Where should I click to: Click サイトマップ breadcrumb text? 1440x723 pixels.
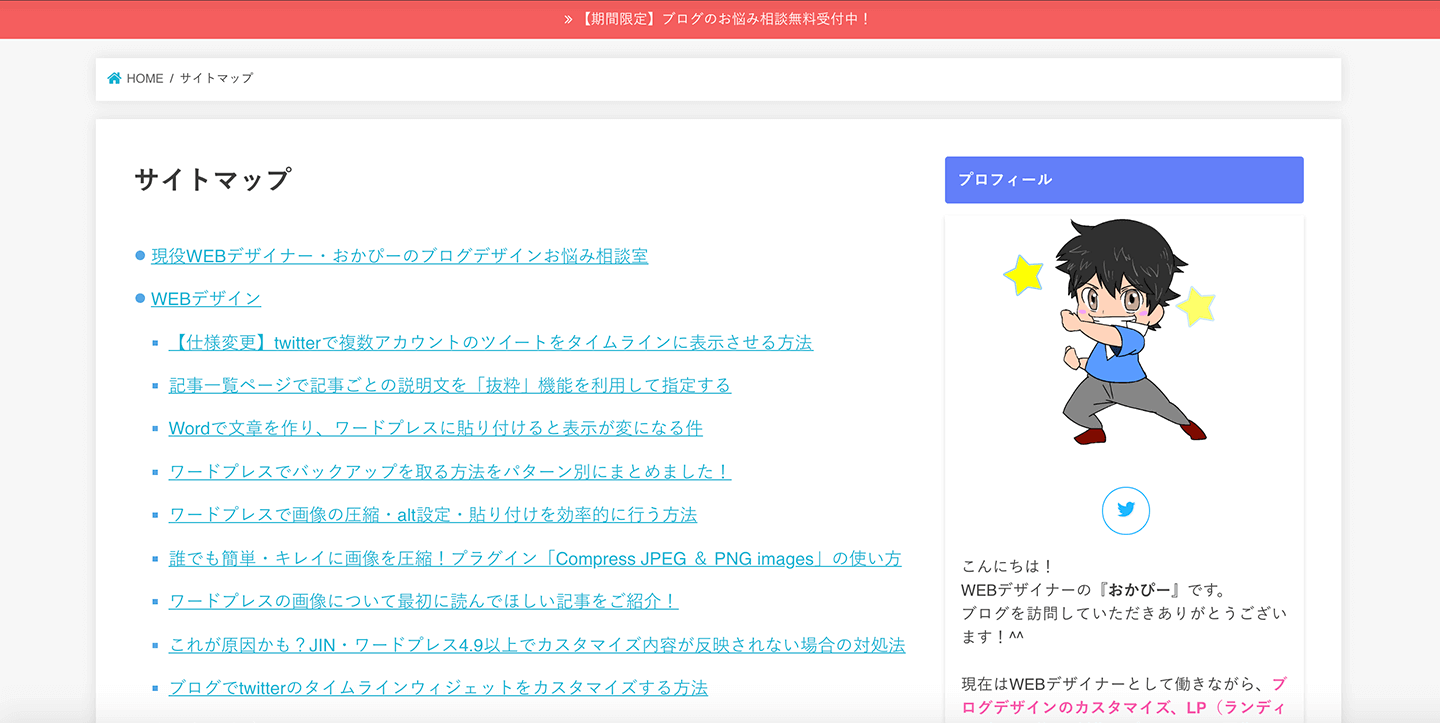216,78
